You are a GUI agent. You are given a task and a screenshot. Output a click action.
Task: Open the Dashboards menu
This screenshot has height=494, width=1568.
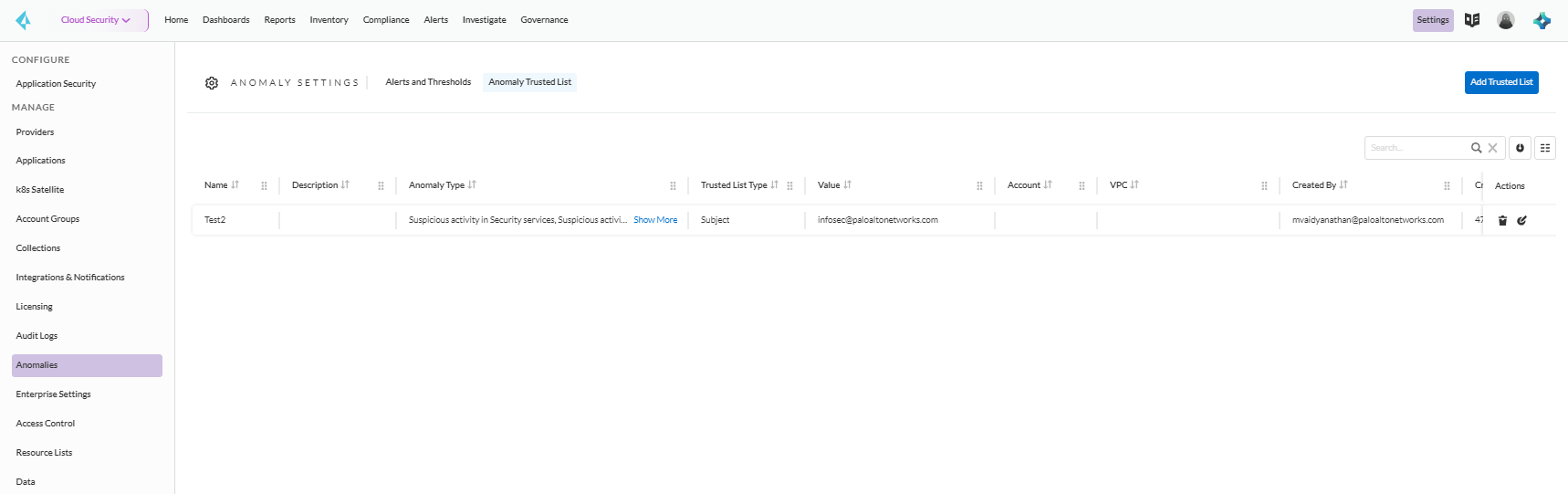point(226,20)
